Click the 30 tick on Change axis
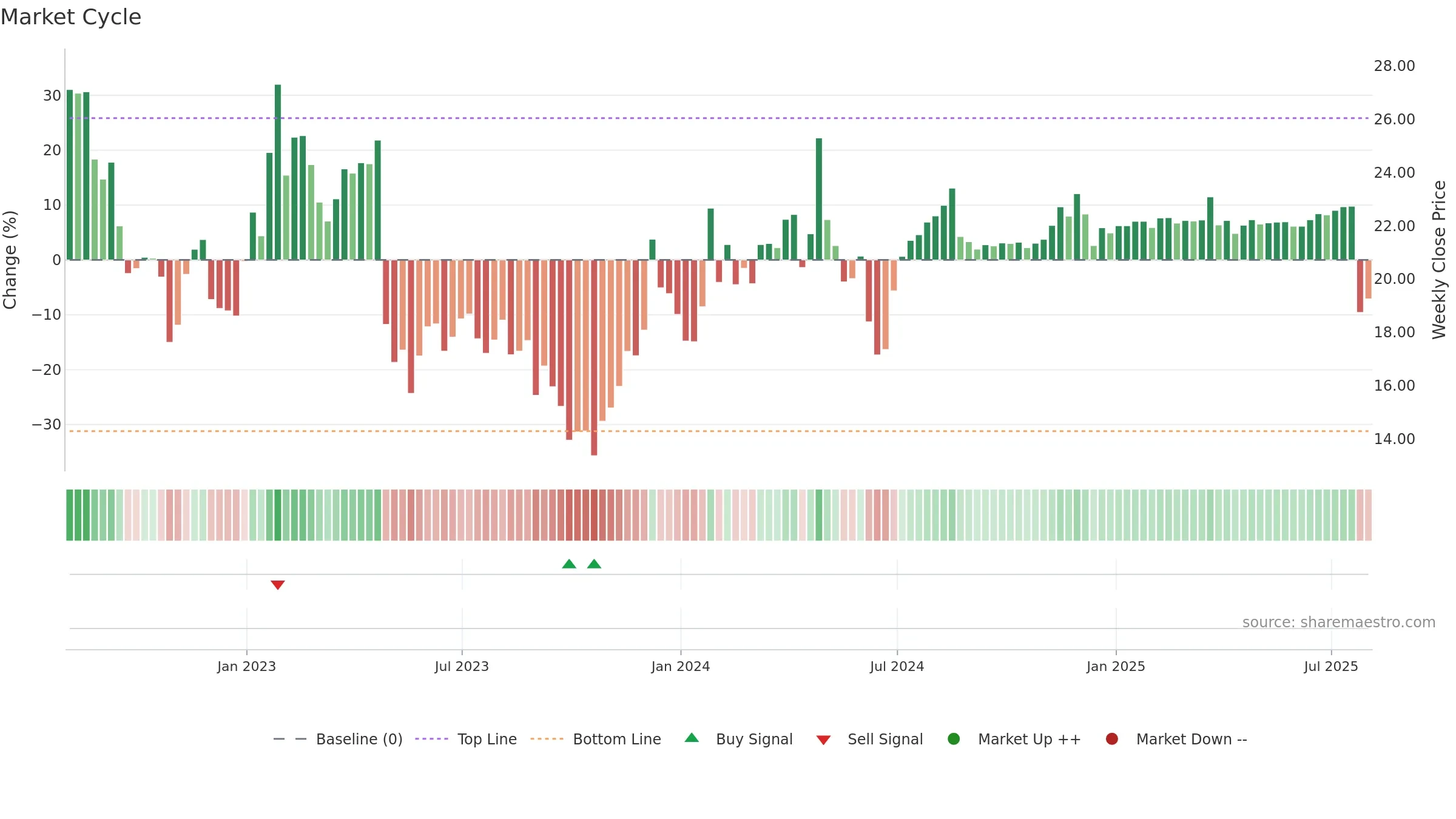The width and height of the screenshot is (1456, 819). point(52,96)
